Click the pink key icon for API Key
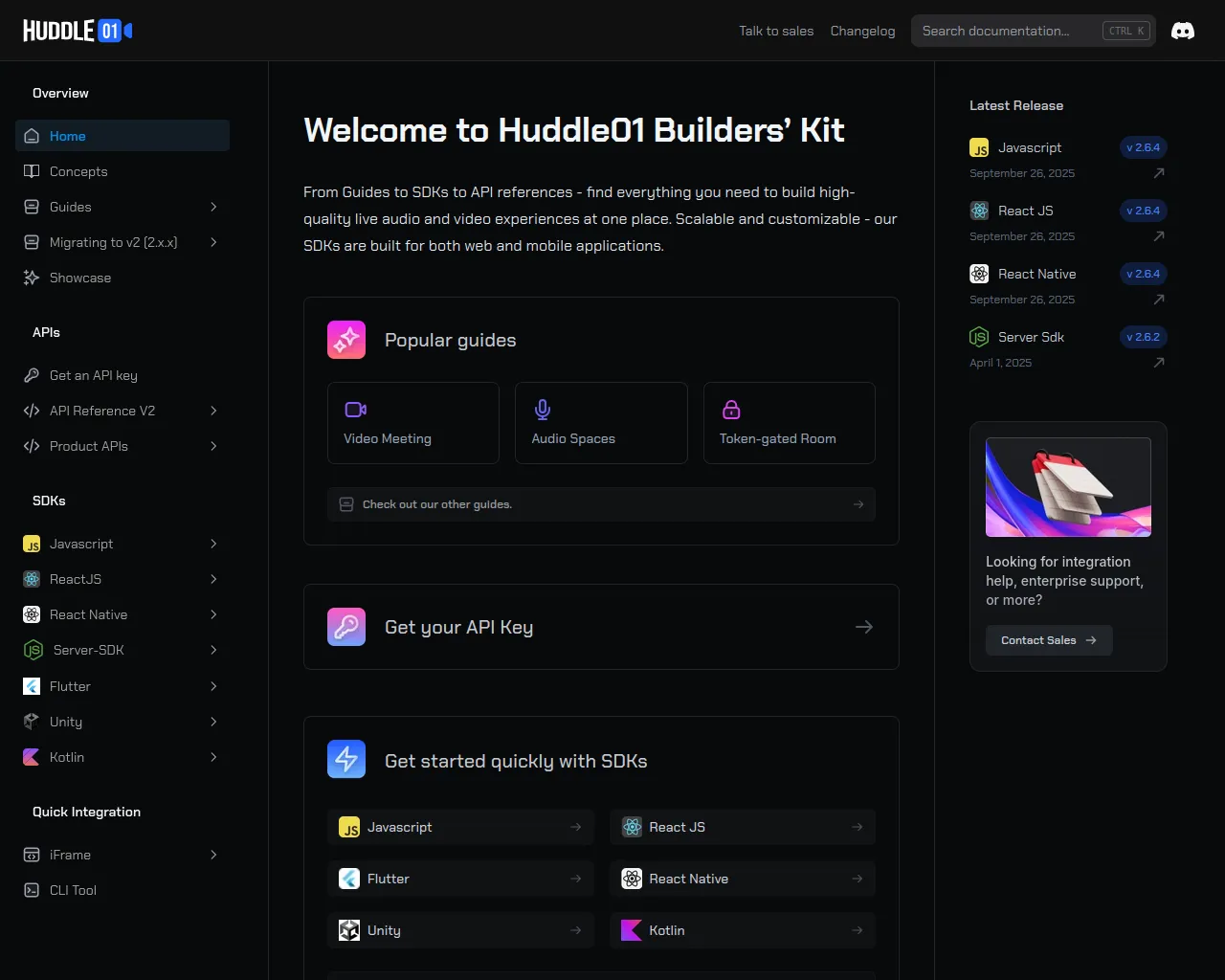 coord(346,627)
